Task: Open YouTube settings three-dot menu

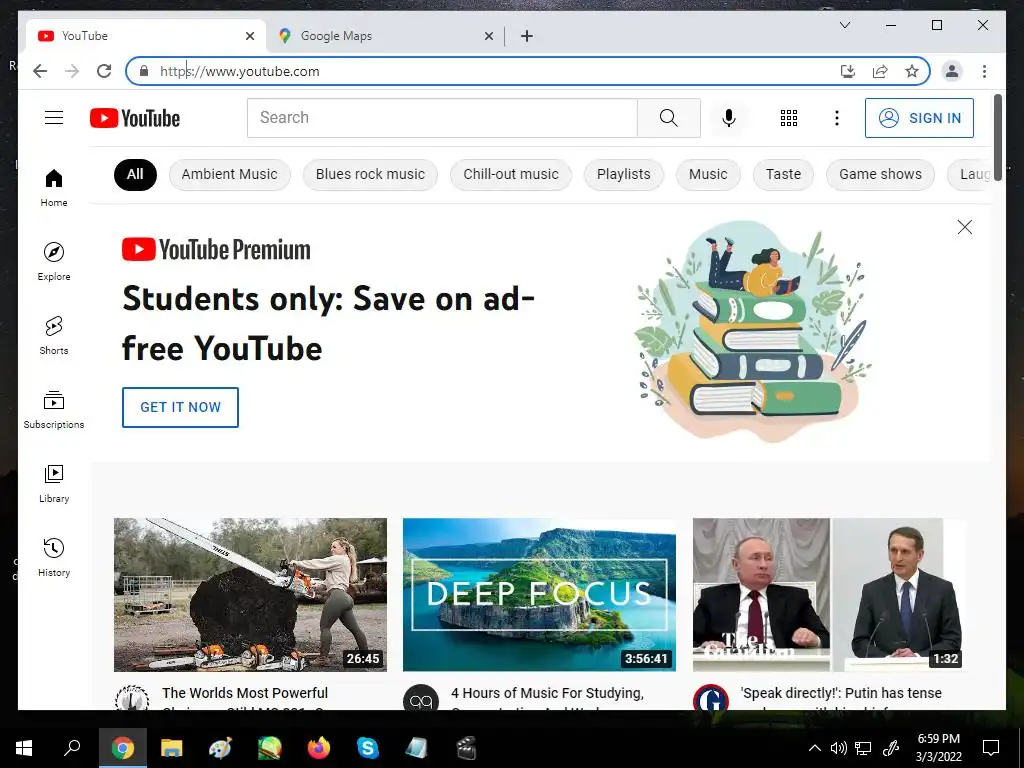Action: pyautogui.click(x=837, y=118)
